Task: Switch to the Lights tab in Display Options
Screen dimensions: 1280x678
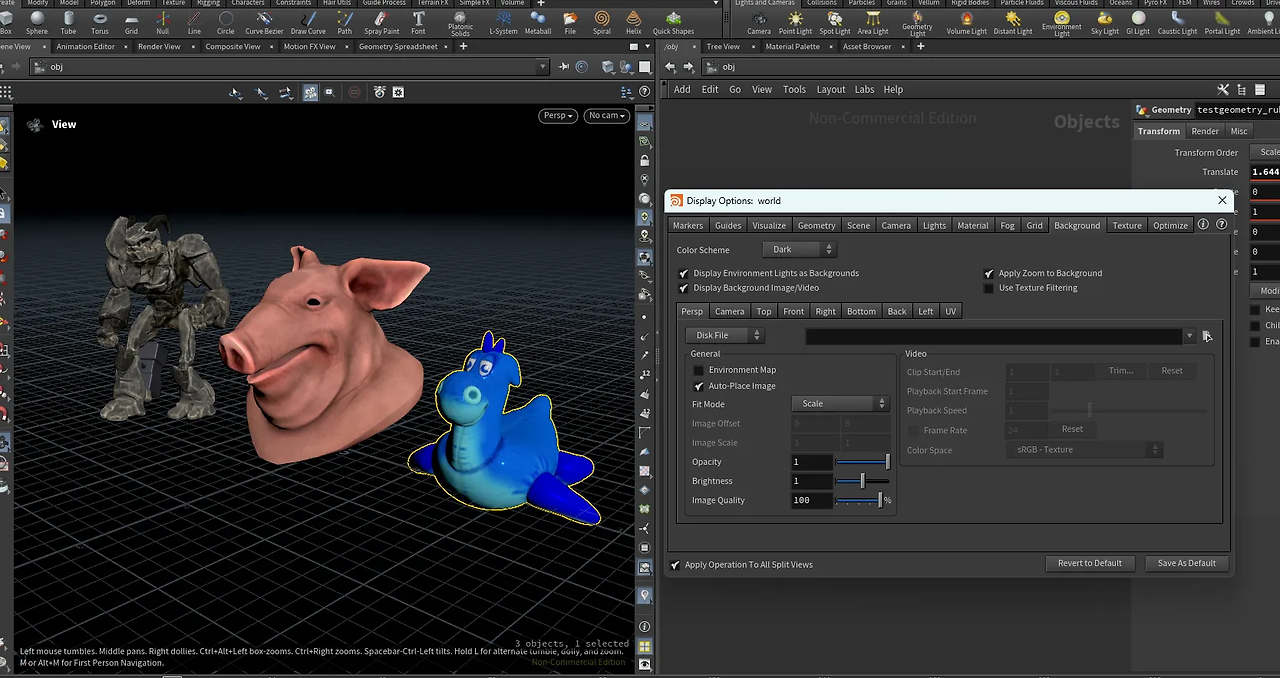Action: click(x=933, y=225)
